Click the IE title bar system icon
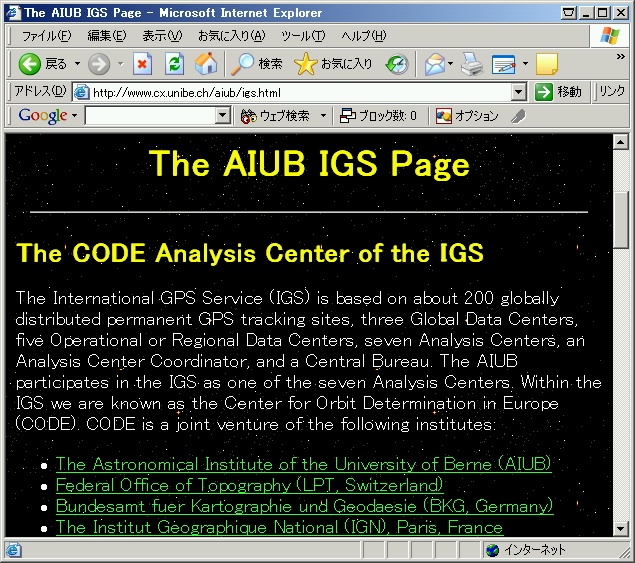635x563 pixels. [13, 13]
